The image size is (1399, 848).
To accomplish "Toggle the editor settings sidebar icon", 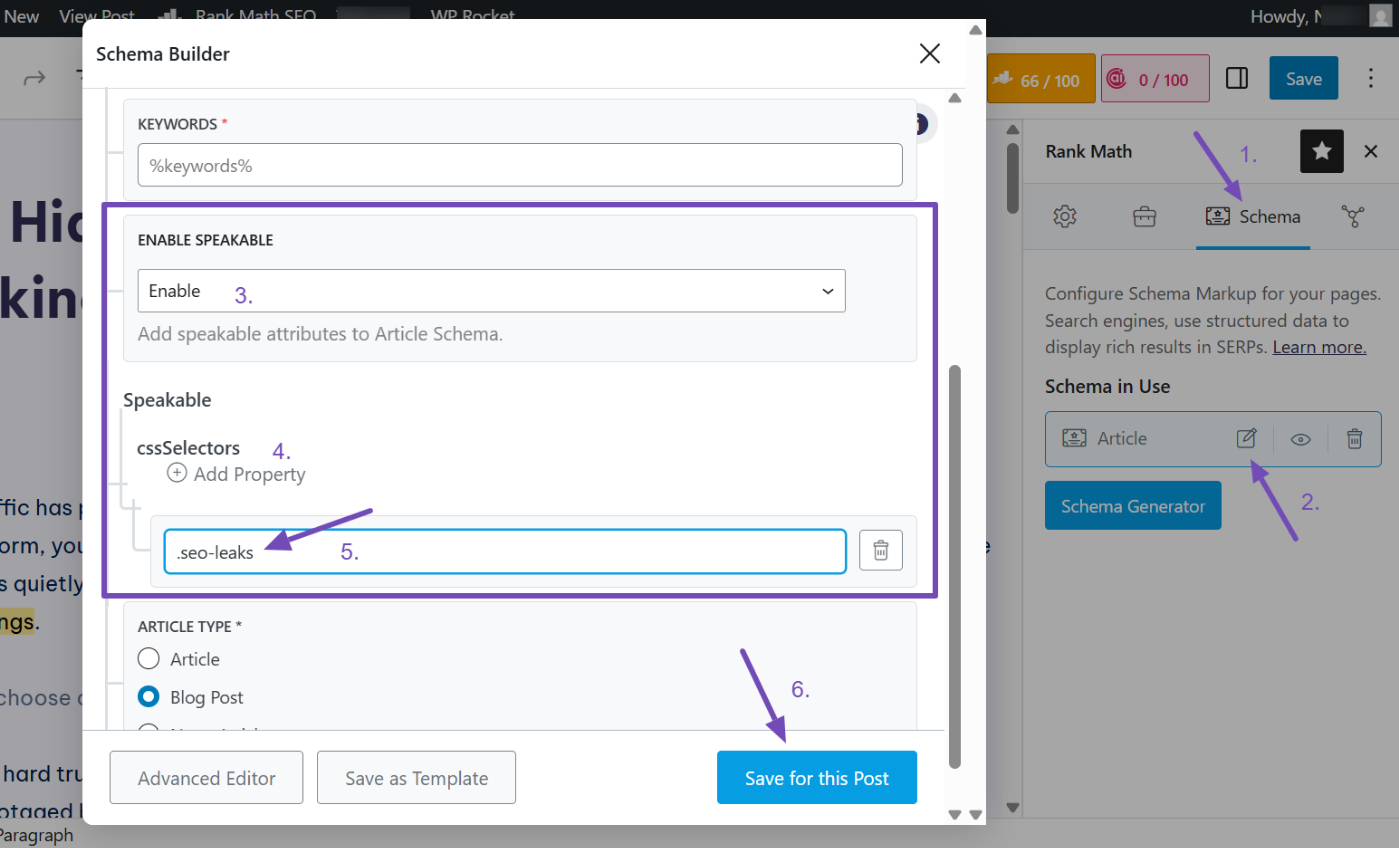I will pyautogui.click(x=1237, y=78).
